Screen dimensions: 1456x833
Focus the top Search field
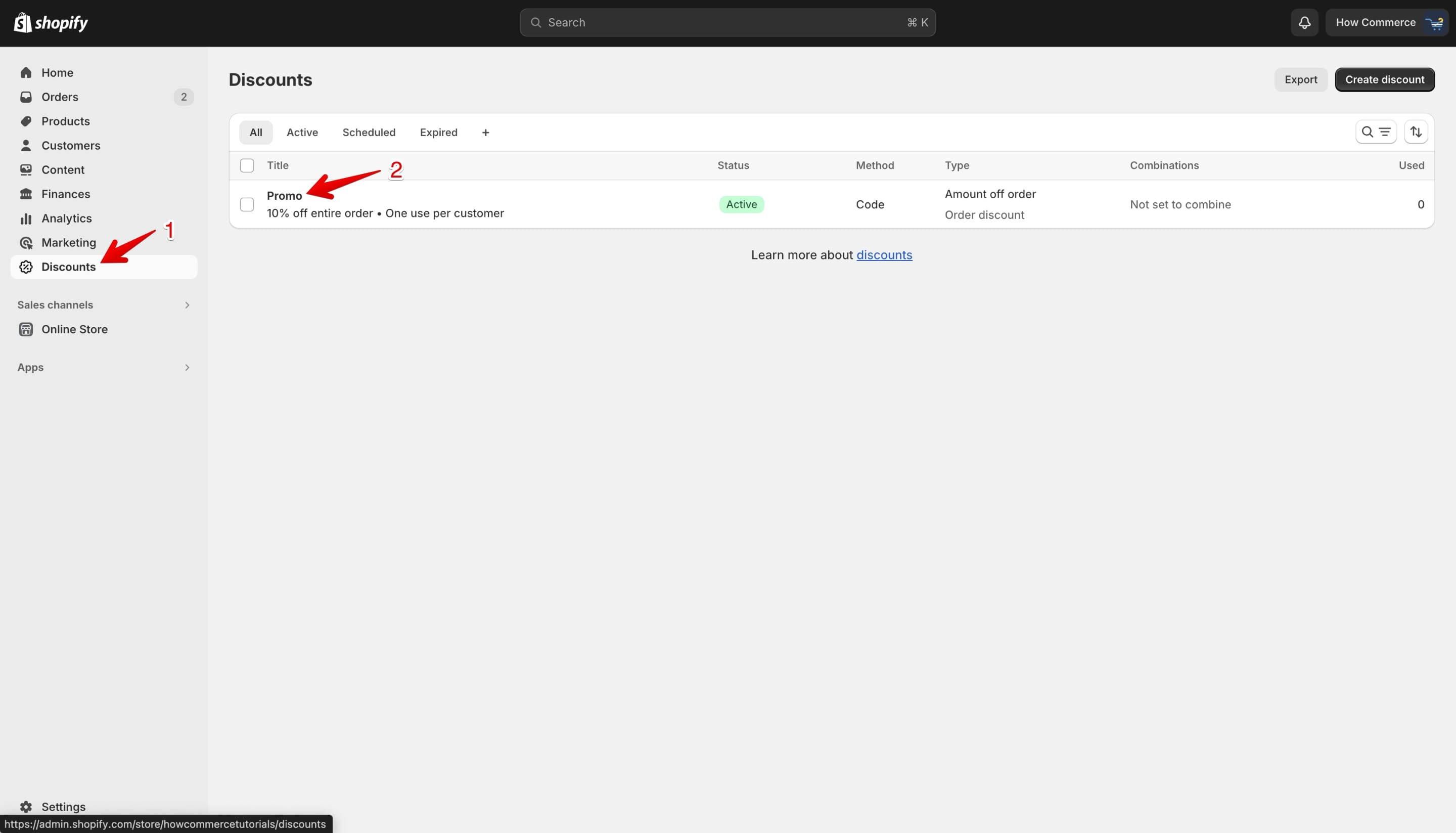[727, 22]
